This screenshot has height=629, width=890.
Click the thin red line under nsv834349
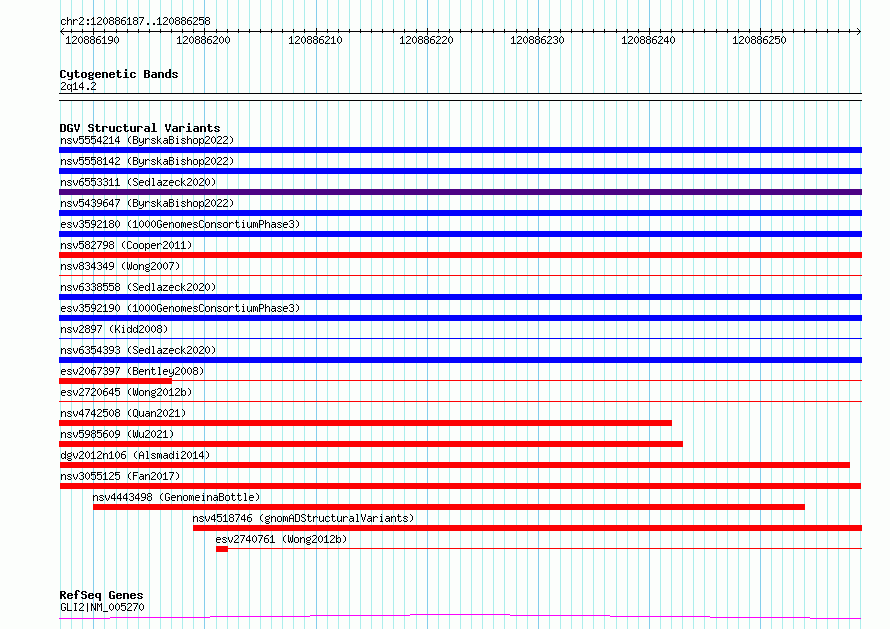point(460,276)
